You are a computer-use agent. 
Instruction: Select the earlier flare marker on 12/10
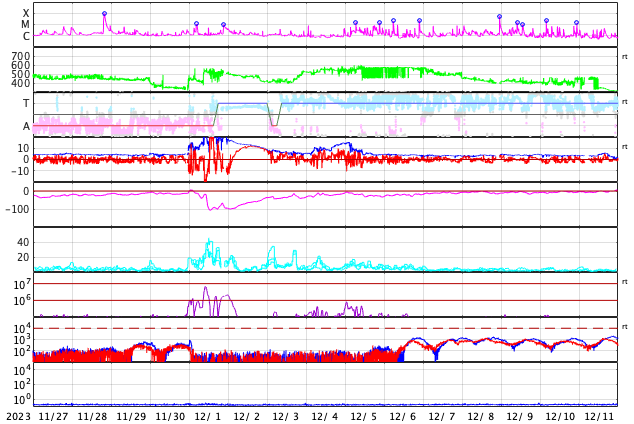pyautogui.click(x=546, y=20)
